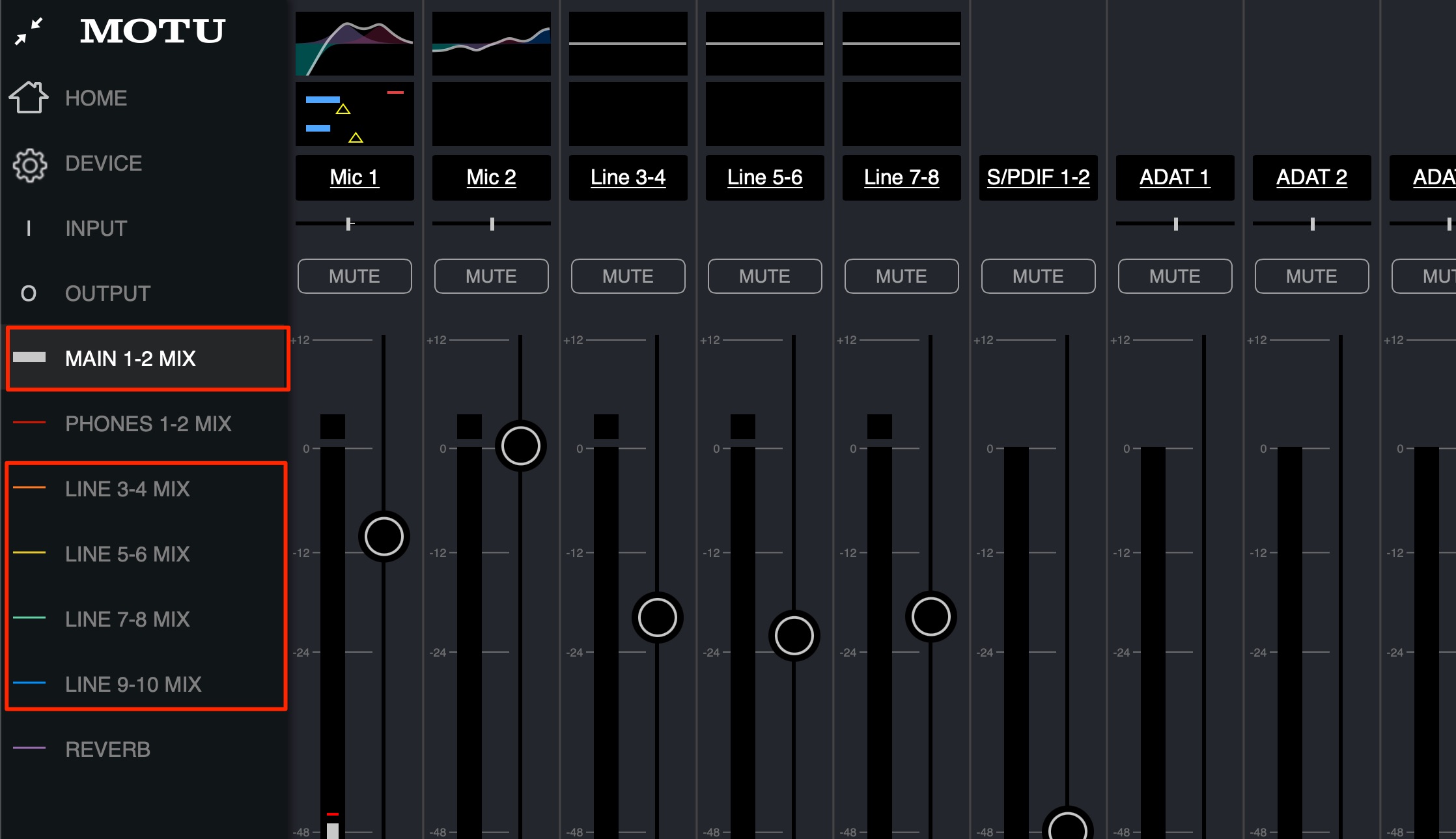Click the Mic 2 fader knob

(521, 446)
